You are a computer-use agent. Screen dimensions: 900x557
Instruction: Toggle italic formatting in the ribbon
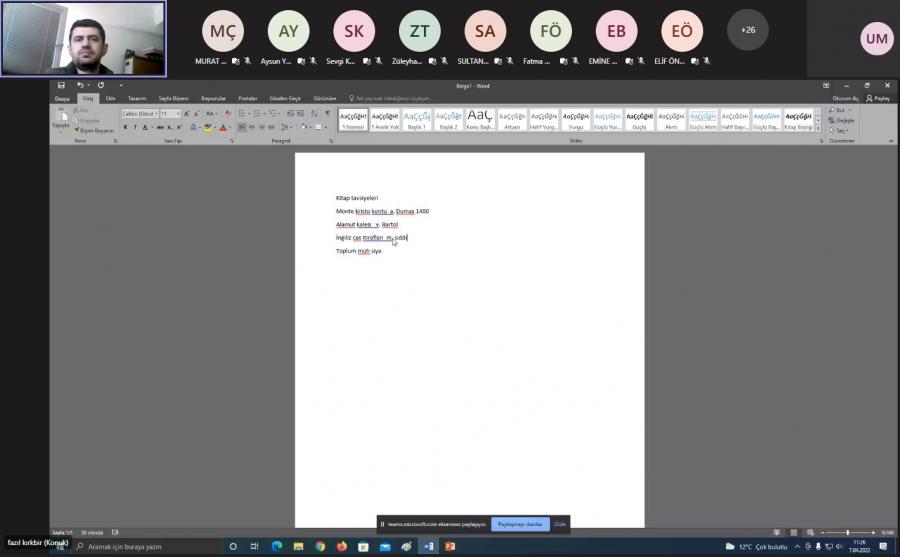[x=135, y=127]
